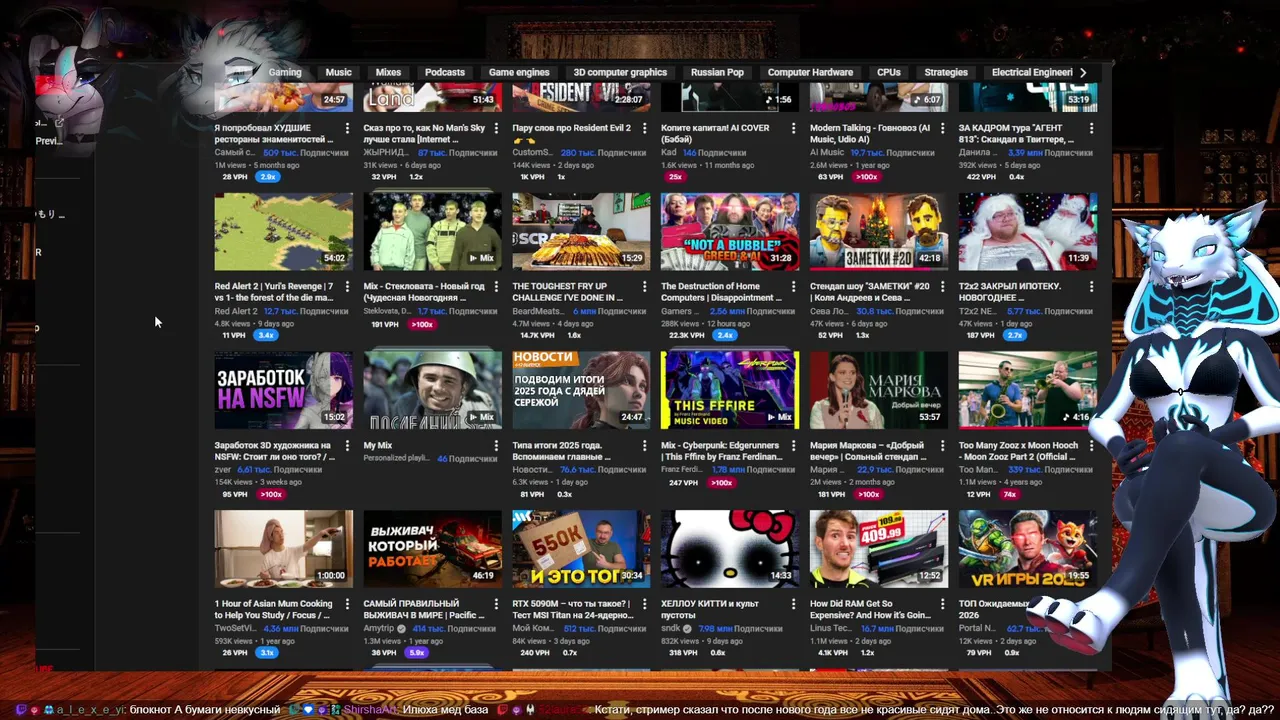Visit the TwoSetVi channel link
Screen dimensions: 1280x720
(x=234, y=629)
